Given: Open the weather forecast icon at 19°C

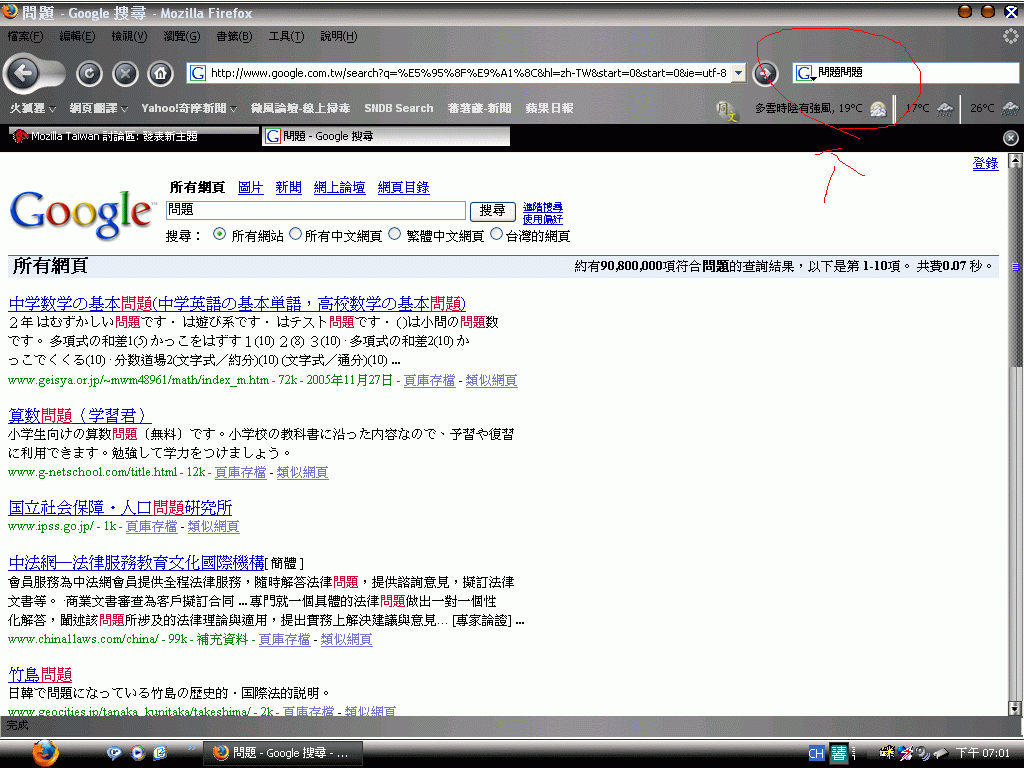Looking at the screenshot, I should [877, 108].
